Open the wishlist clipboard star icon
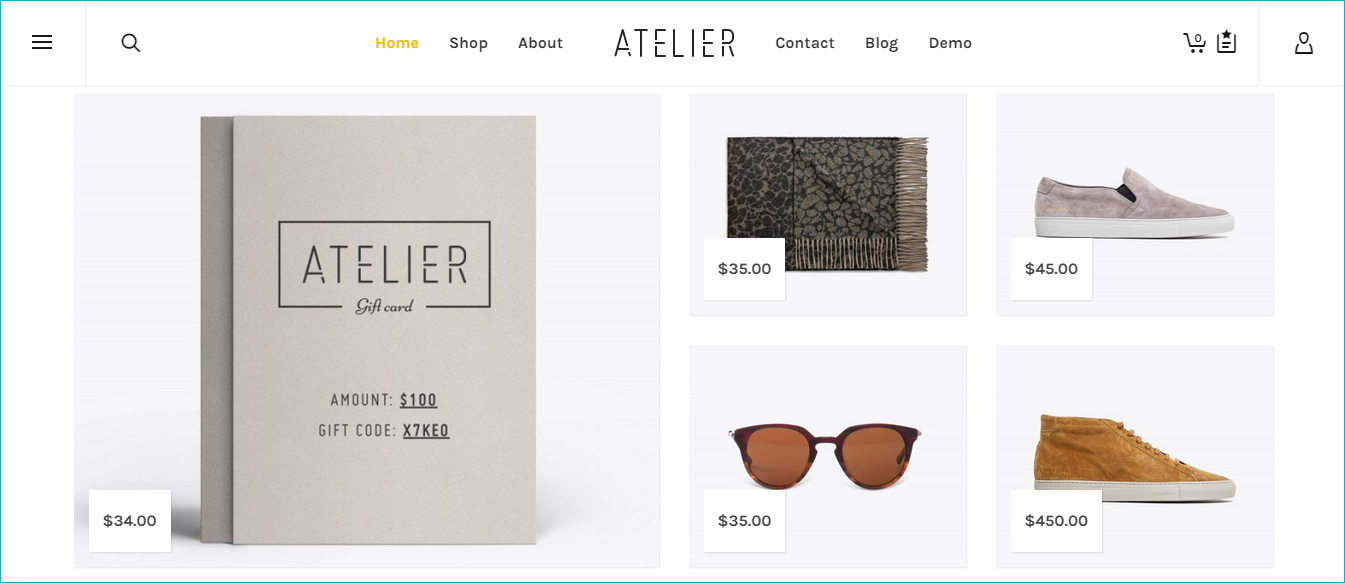The width and height of the screenshot is (1345, 583). coord(1227,42)
